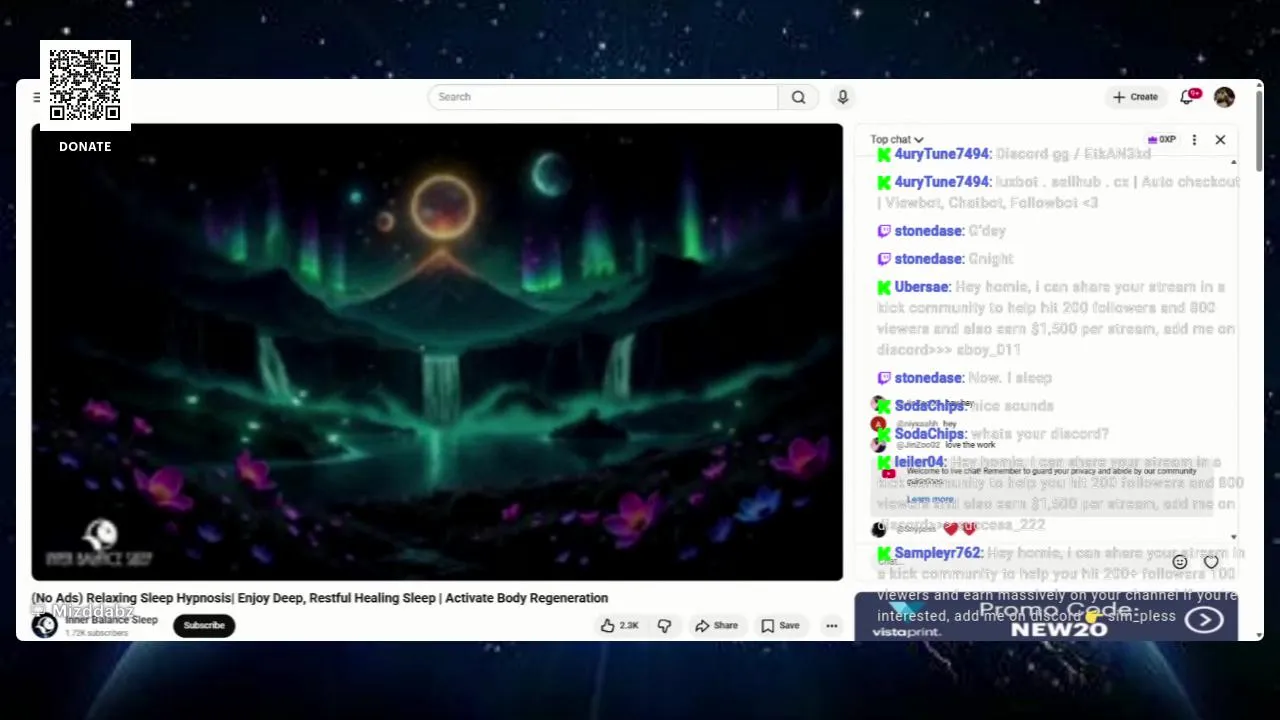This screenshot has width=1280, height=720.
Task: Click the video player thumbnail
Action: [x=437, y=352]
